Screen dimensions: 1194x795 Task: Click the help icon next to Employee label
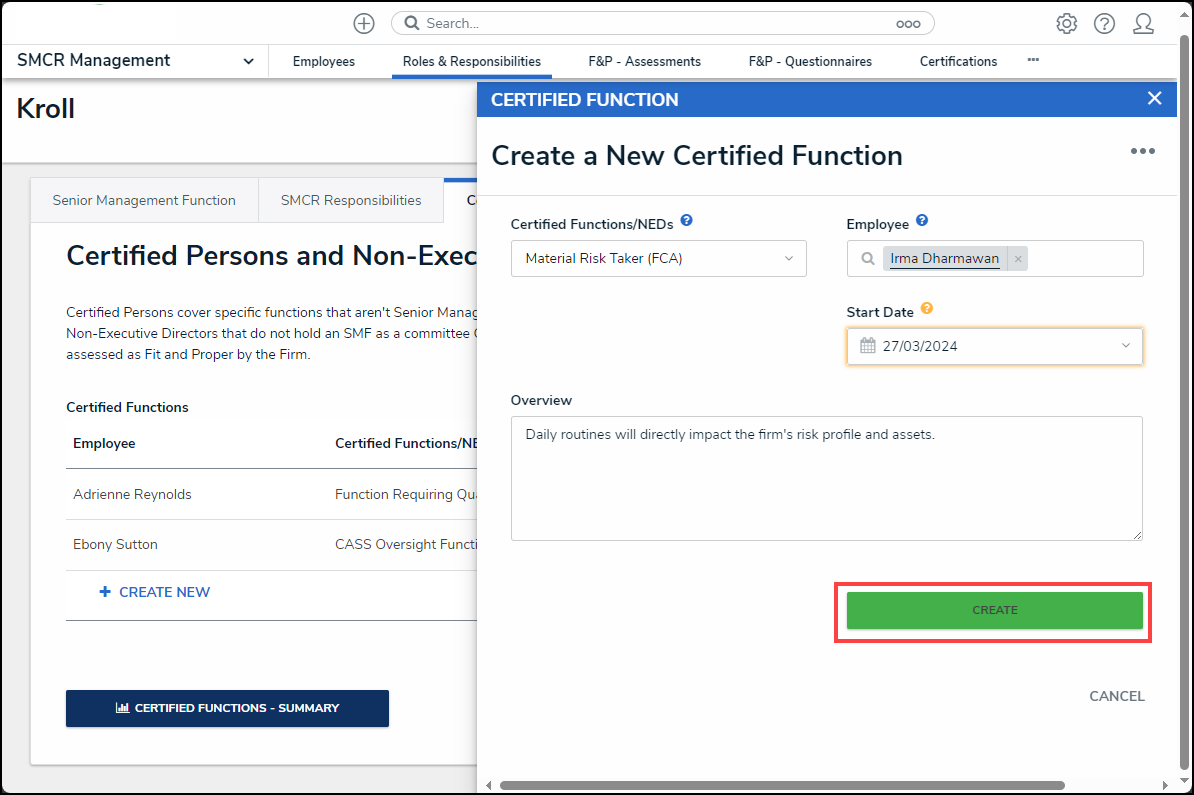point(922,221)
